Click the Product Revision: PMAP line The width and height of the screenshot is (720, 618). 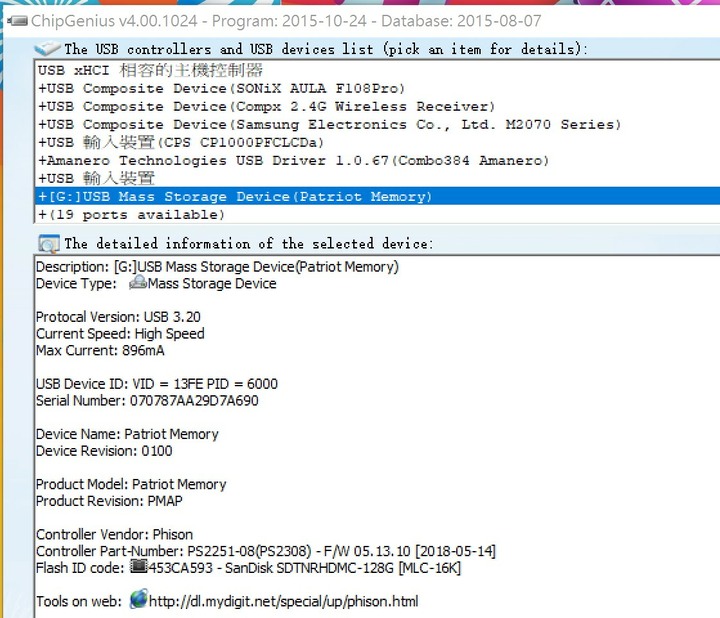tap(109, 501)
